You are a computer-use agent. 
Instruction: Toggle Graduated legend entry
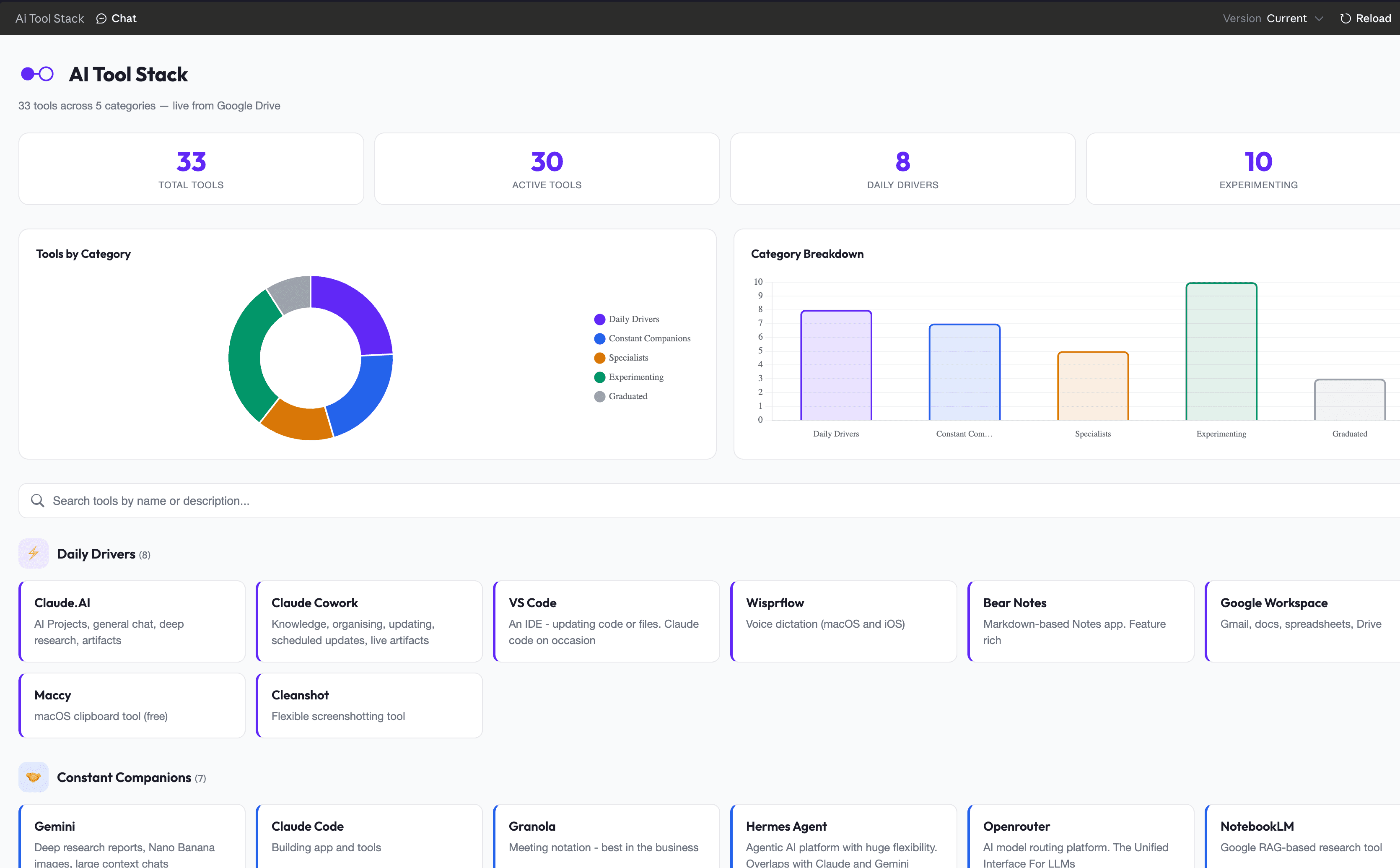tap(621, 396)
